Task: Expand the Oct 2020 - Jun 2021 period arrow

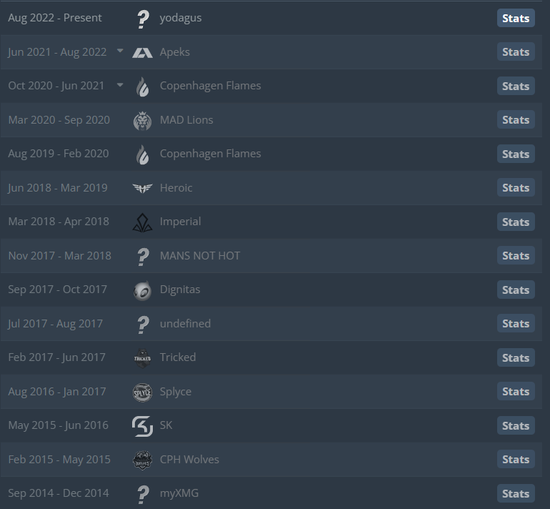Action: pyautogui.click(x=120, y=85)
